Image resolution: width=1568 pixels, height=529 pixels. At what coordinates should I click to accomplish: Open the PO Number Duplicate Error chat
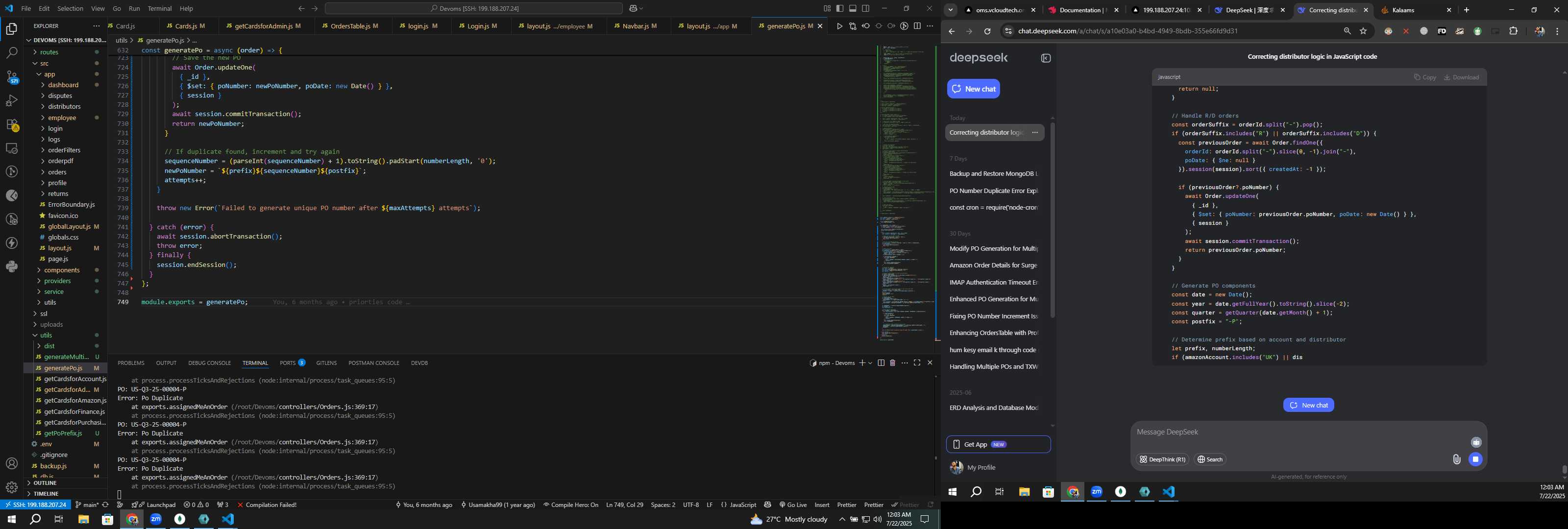coord(993,191)
